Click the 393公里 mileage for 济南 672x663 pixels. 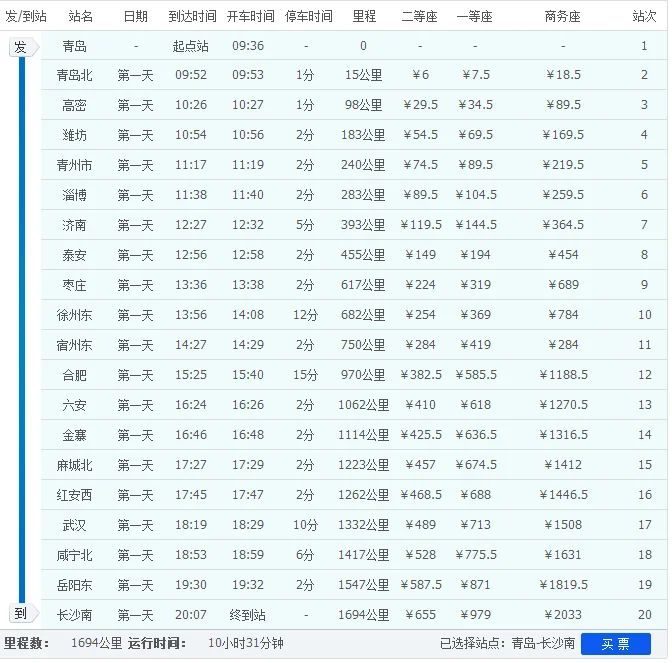(363, 225)
